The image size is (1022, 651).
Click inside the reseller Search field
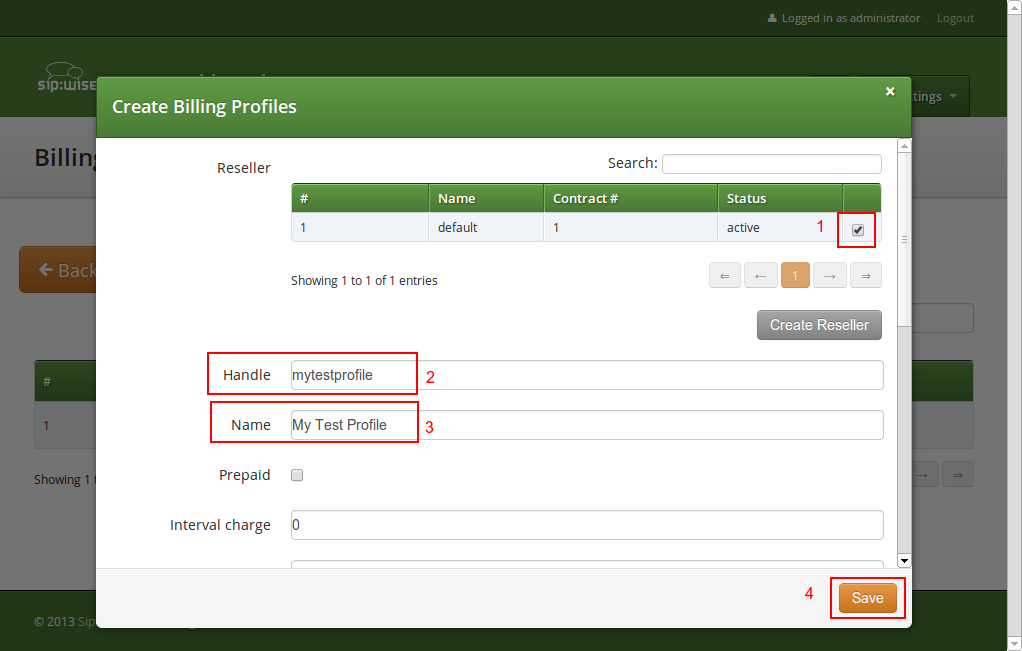(771, 163)
